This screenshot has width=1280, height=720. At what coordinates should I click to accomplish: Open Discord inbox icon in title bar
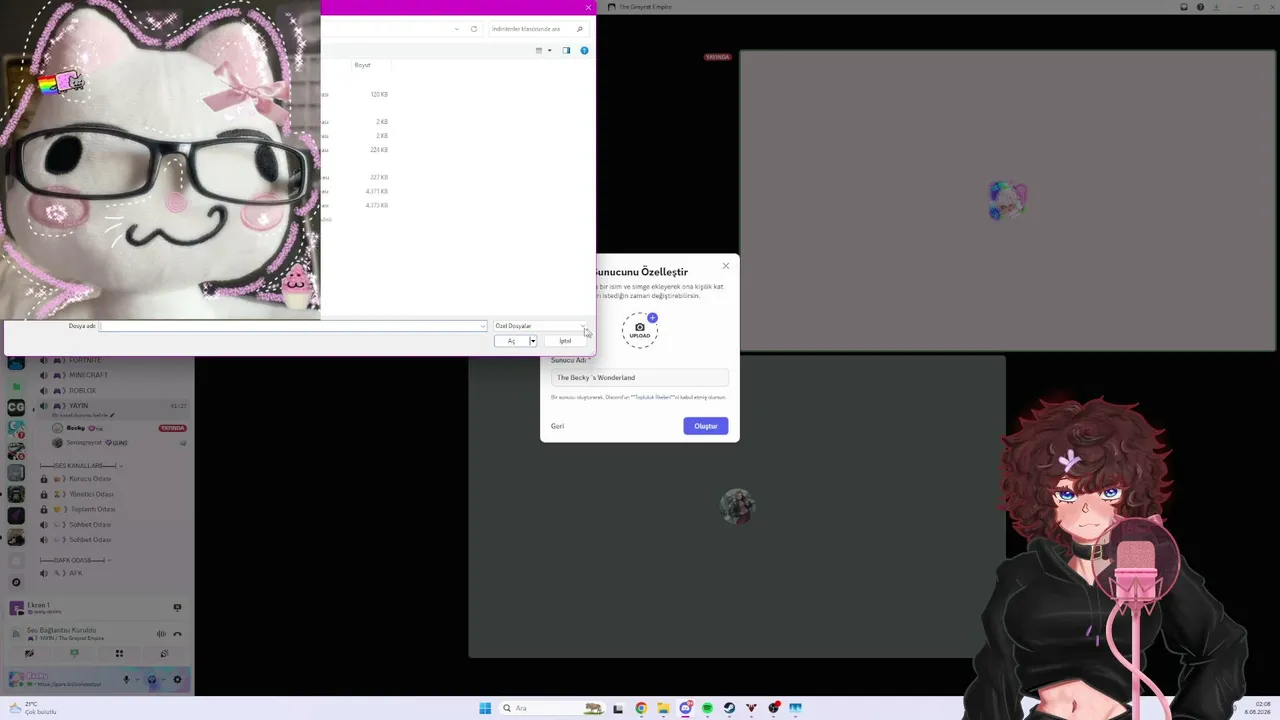1184,7
